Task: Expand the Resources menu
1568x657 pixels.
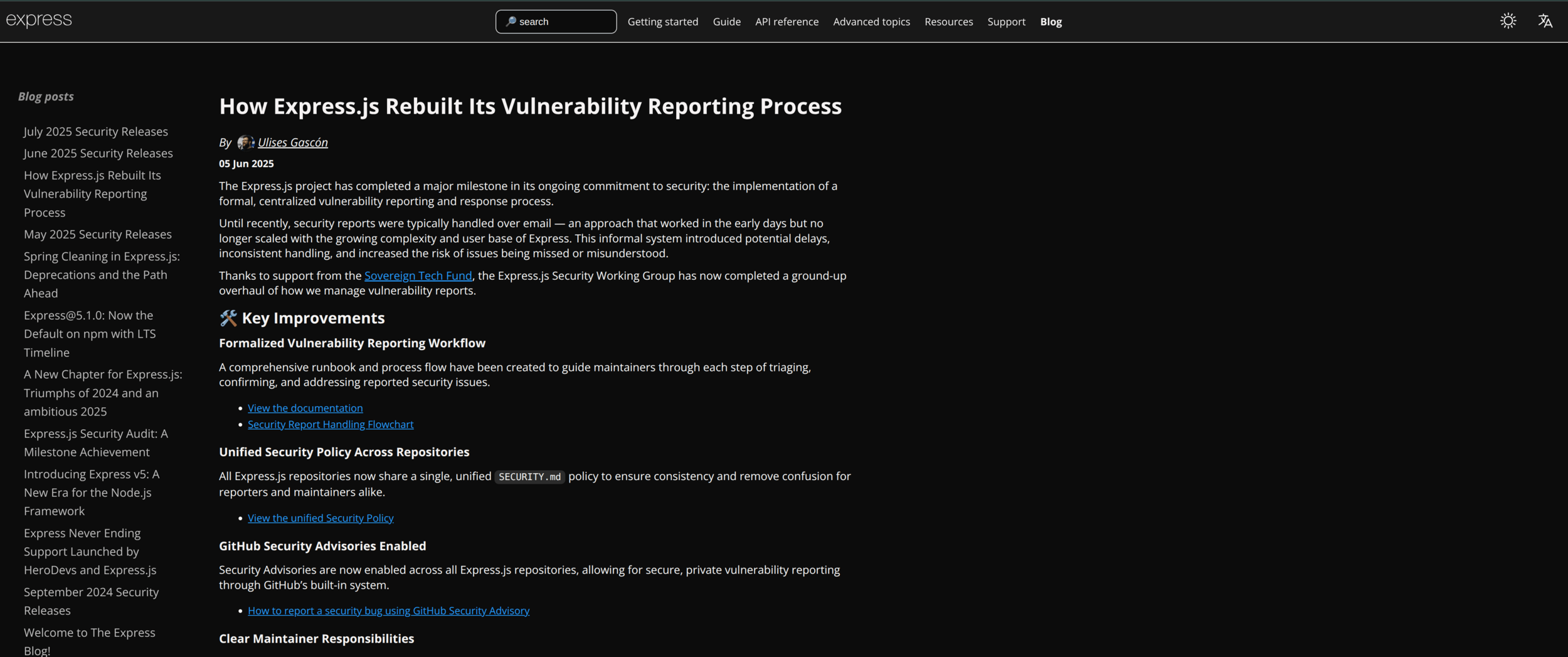Action: click(948, 21)
